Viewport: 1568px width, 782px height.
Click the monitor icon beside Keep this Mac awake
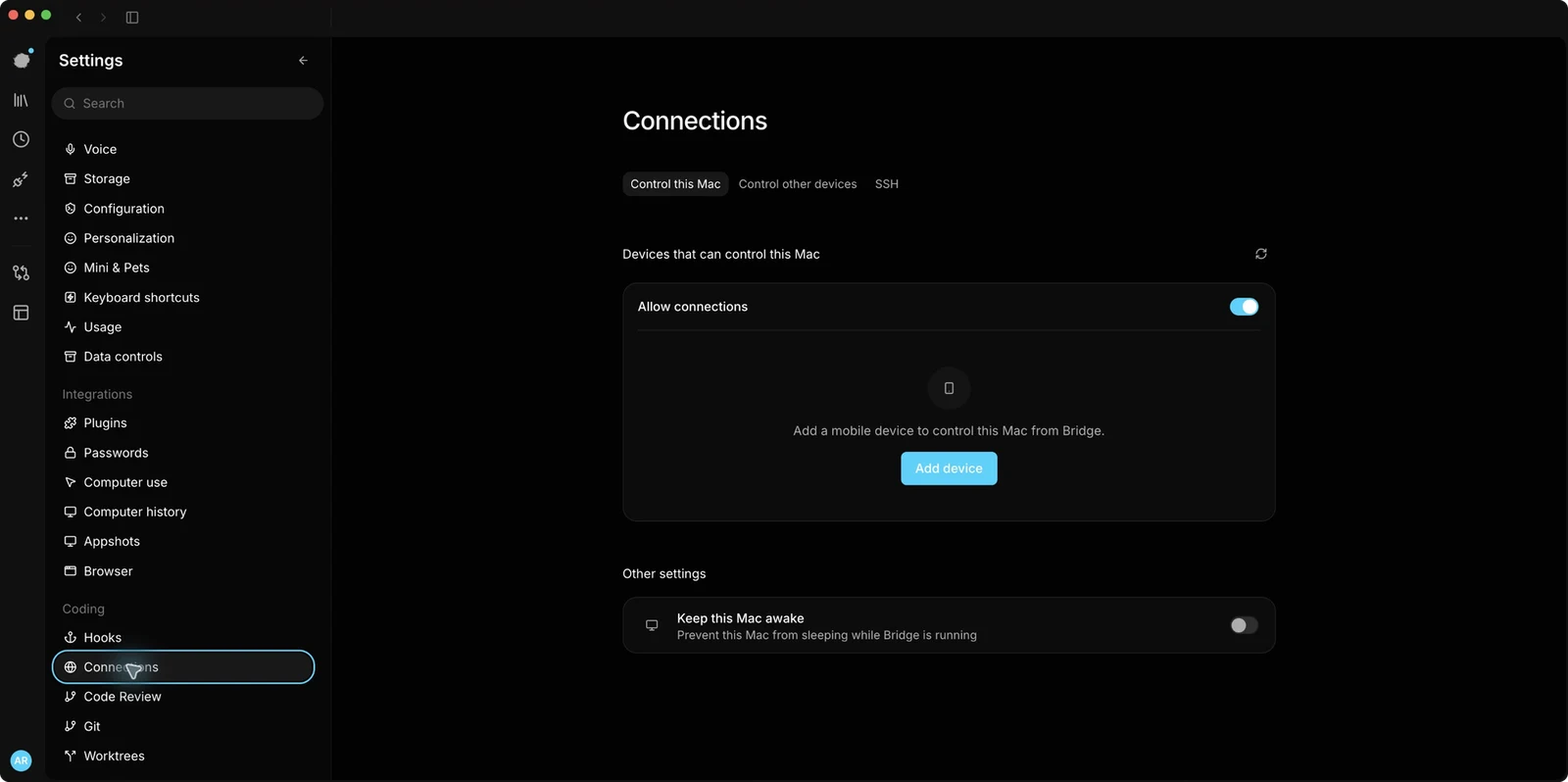tap(652, 625)
